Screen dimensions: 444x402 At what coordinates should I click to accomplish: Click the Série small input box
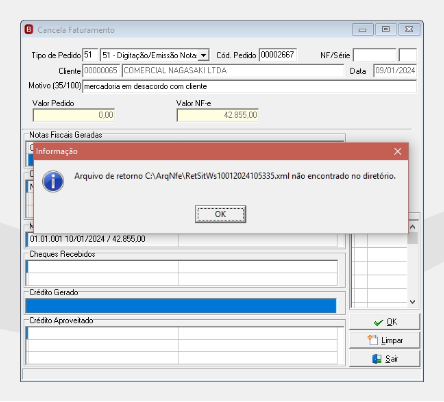(408, 55)
